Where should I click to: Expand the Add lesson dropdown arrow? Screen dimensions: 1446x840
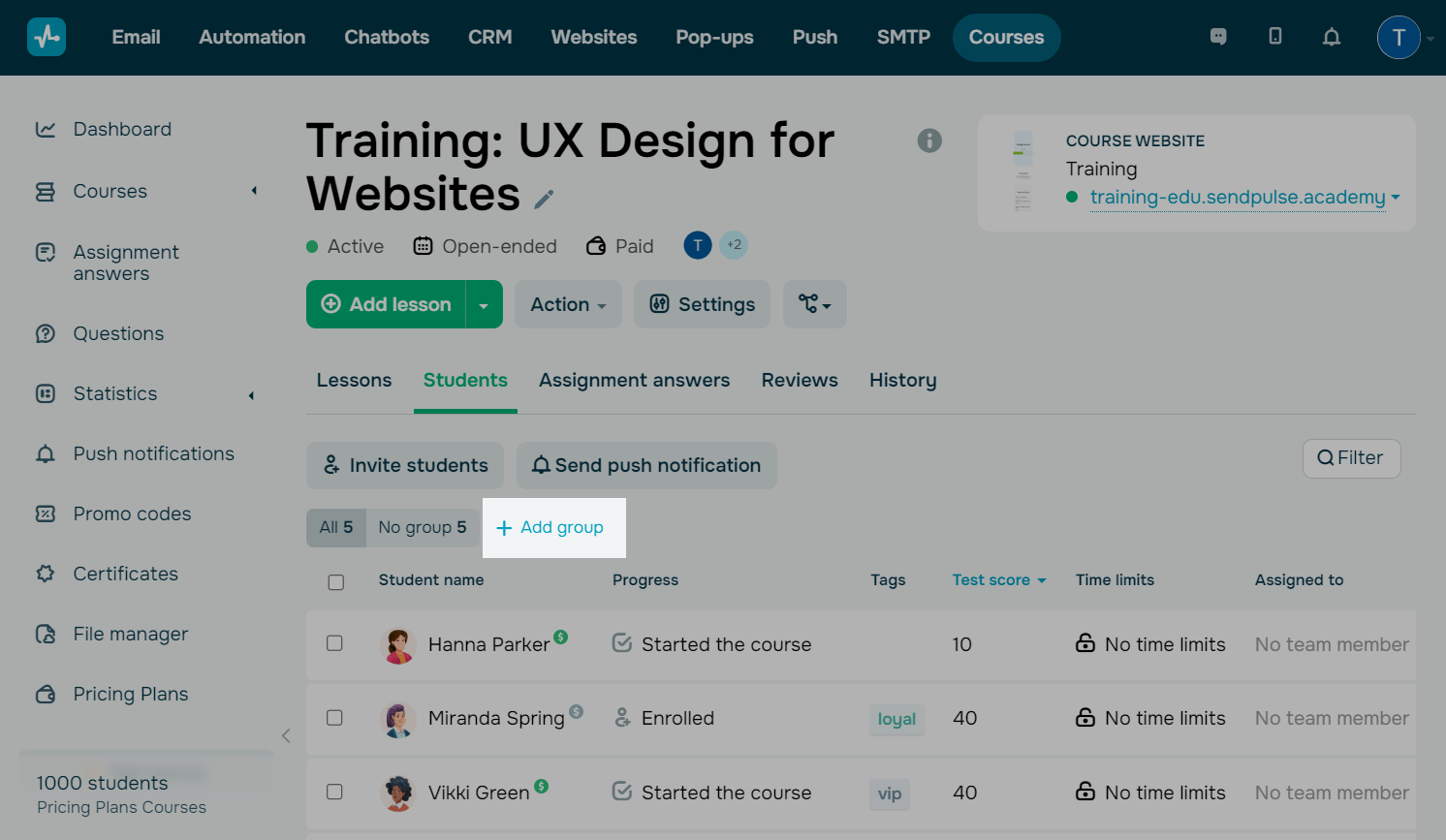(x=484, y=305)
